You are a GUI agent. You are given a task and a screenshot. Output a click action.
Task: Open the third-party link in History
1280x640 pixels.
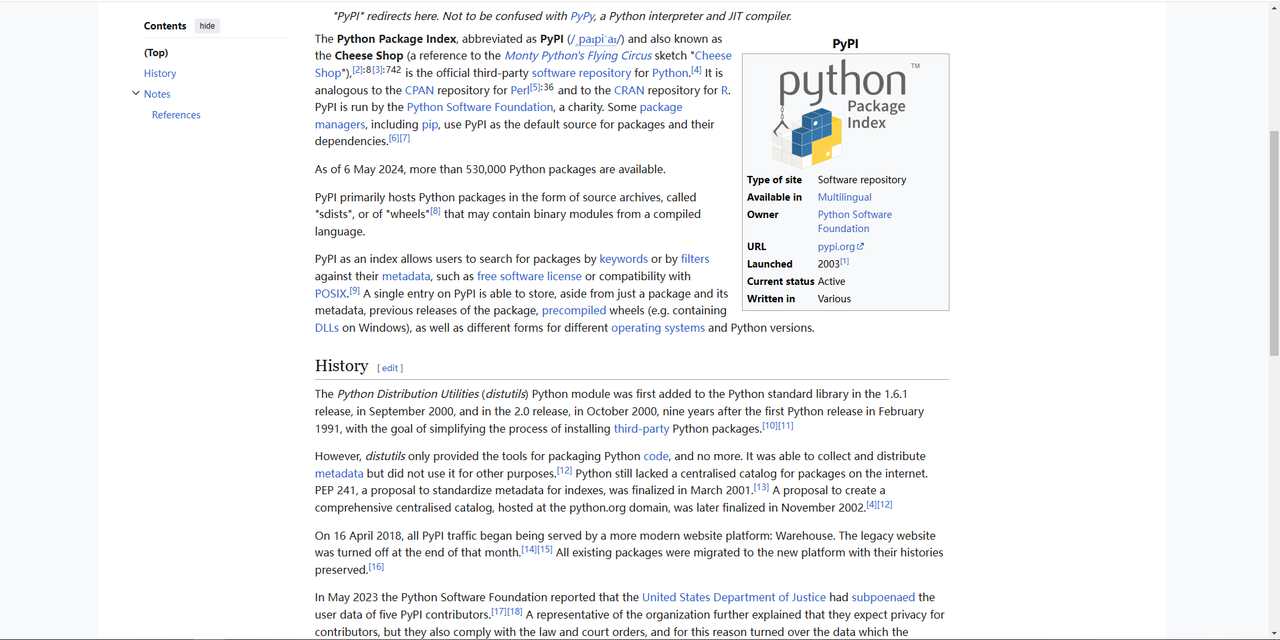tap(641, 429)
